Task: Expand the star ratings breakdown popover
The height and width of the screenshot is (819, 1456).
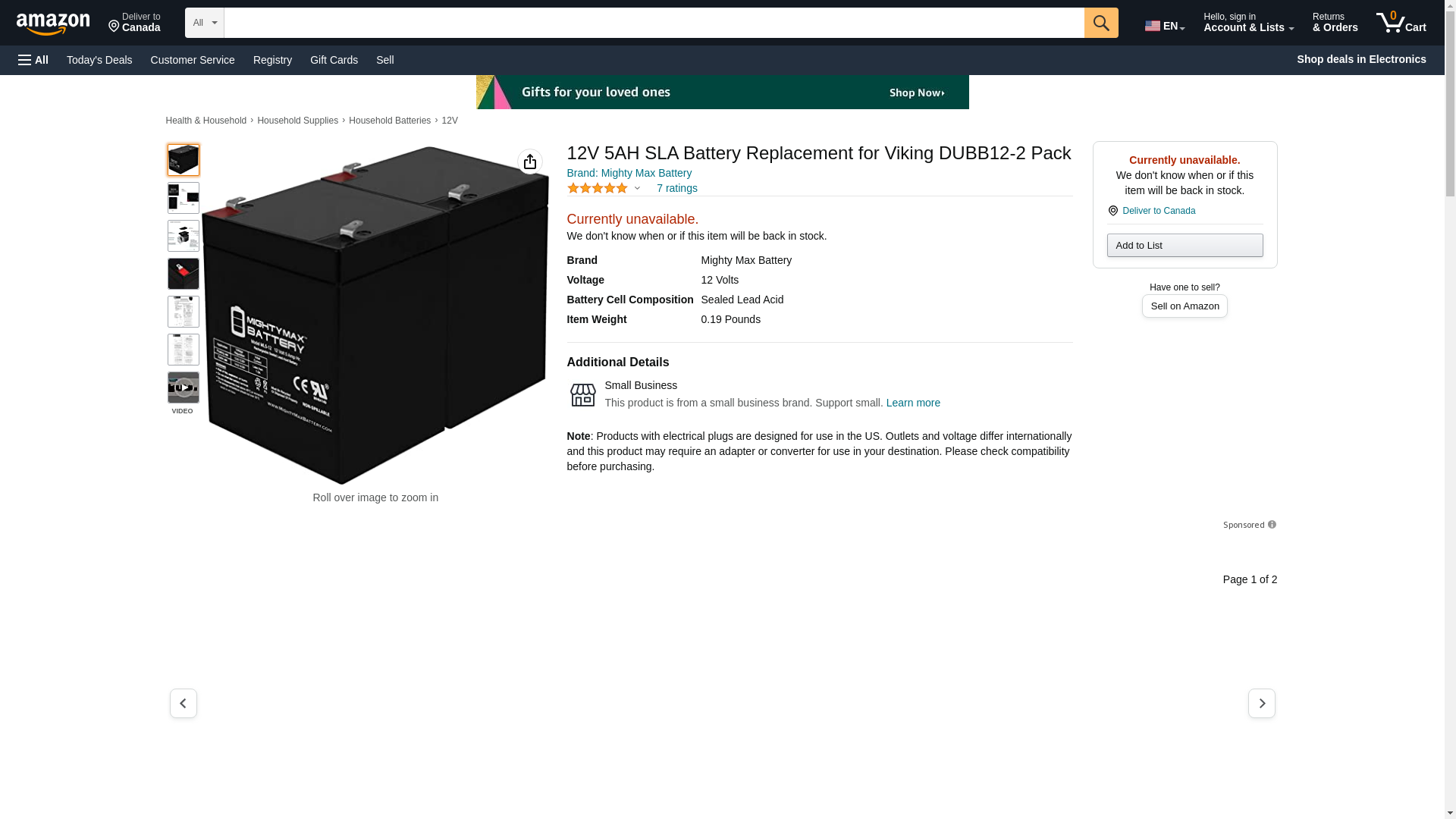Action: pyautogui.click(x=637, y=188)
